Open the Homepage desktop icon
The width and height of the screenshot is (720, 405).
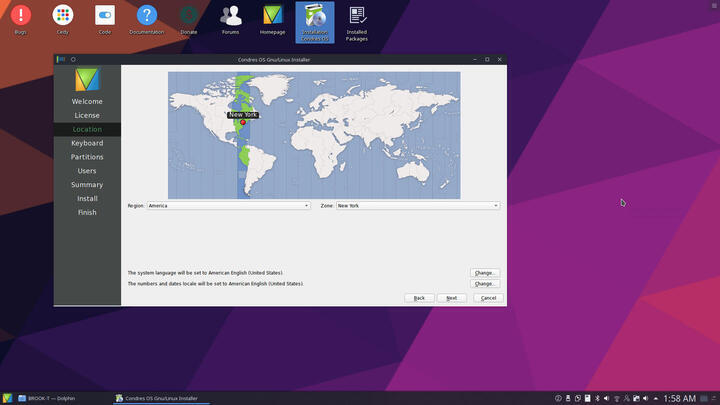tap(272, 19)
